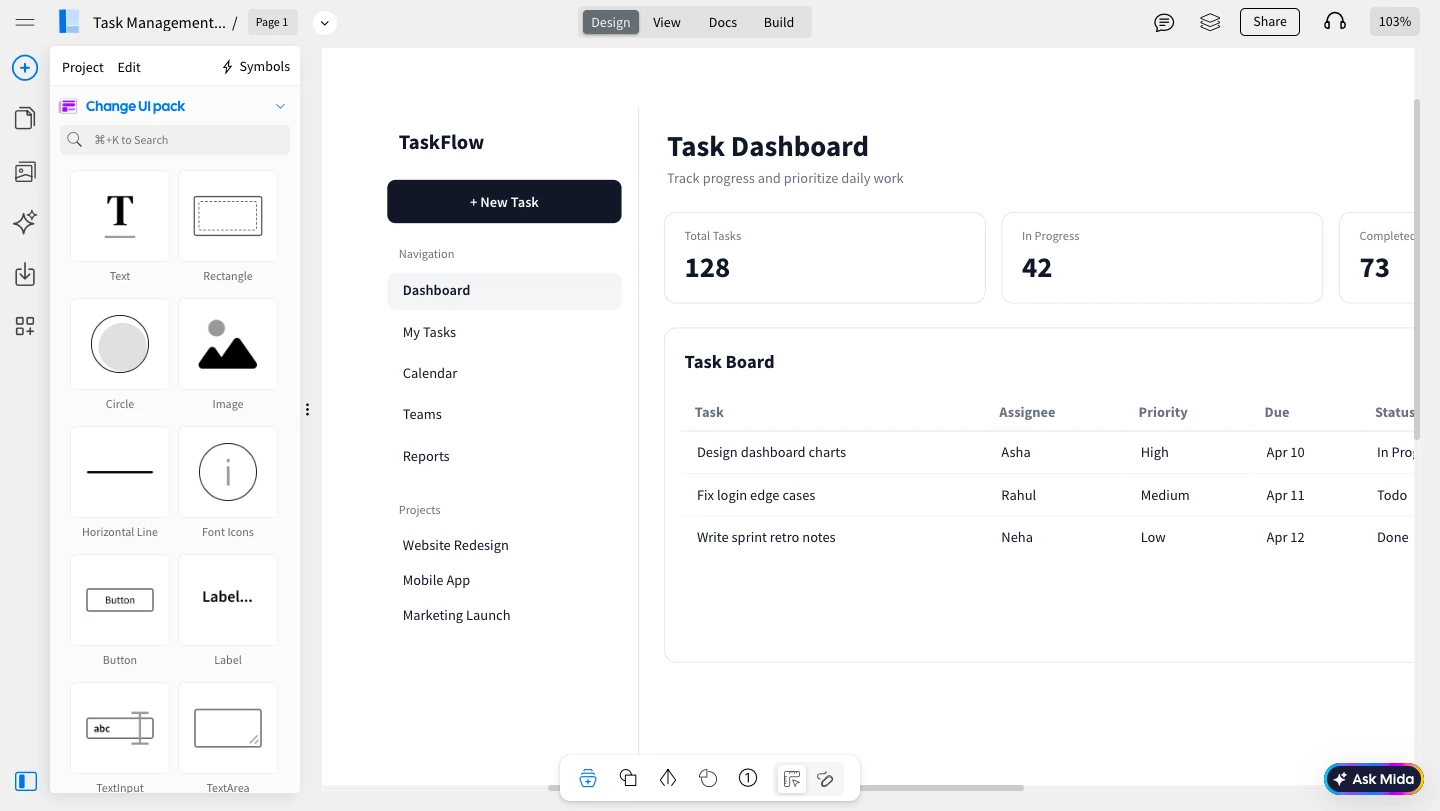Image resolution: width=1440 pixels, height=811 pixels.
Task: Click the comments speech bubble icon
Action: [1164, 22]
